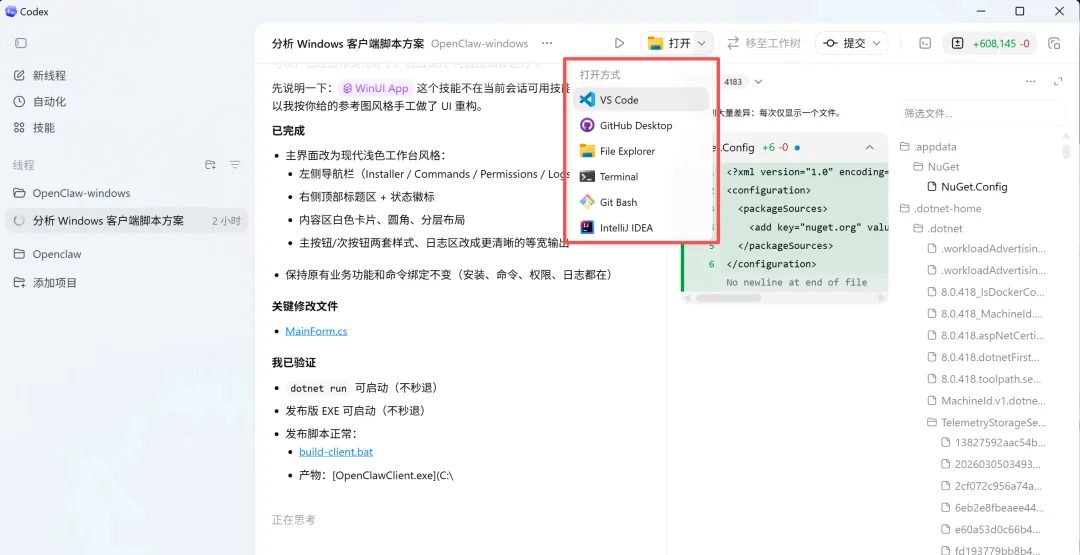Open the thread filter icon beside 线程
The image size is (1080, 555).
coord(235,165)
